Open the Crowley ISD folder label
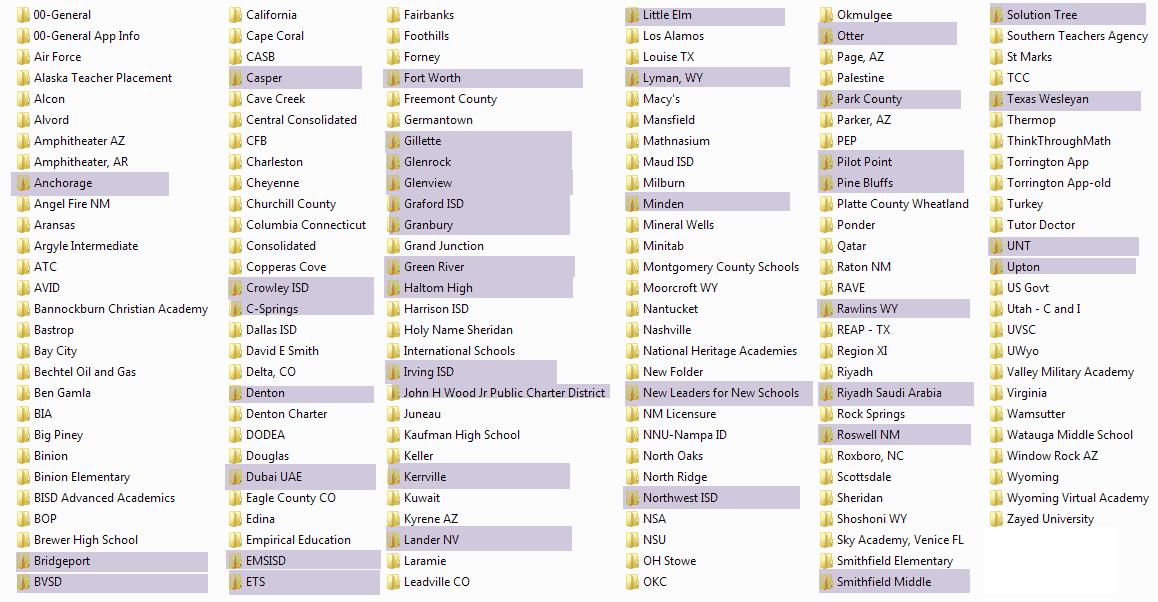 [x=277, y=288]
